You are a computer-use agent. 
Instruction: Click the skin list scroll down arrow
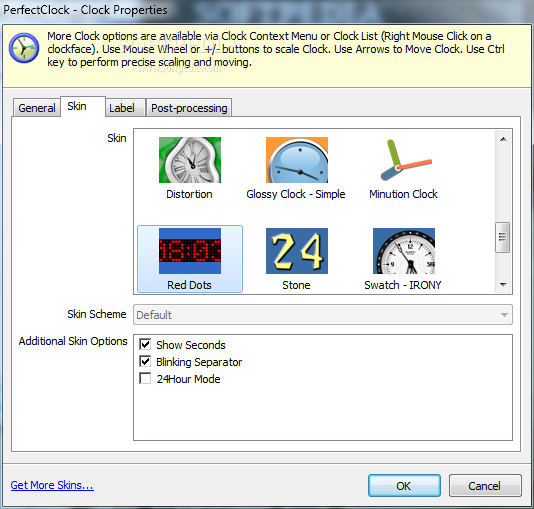503,285
